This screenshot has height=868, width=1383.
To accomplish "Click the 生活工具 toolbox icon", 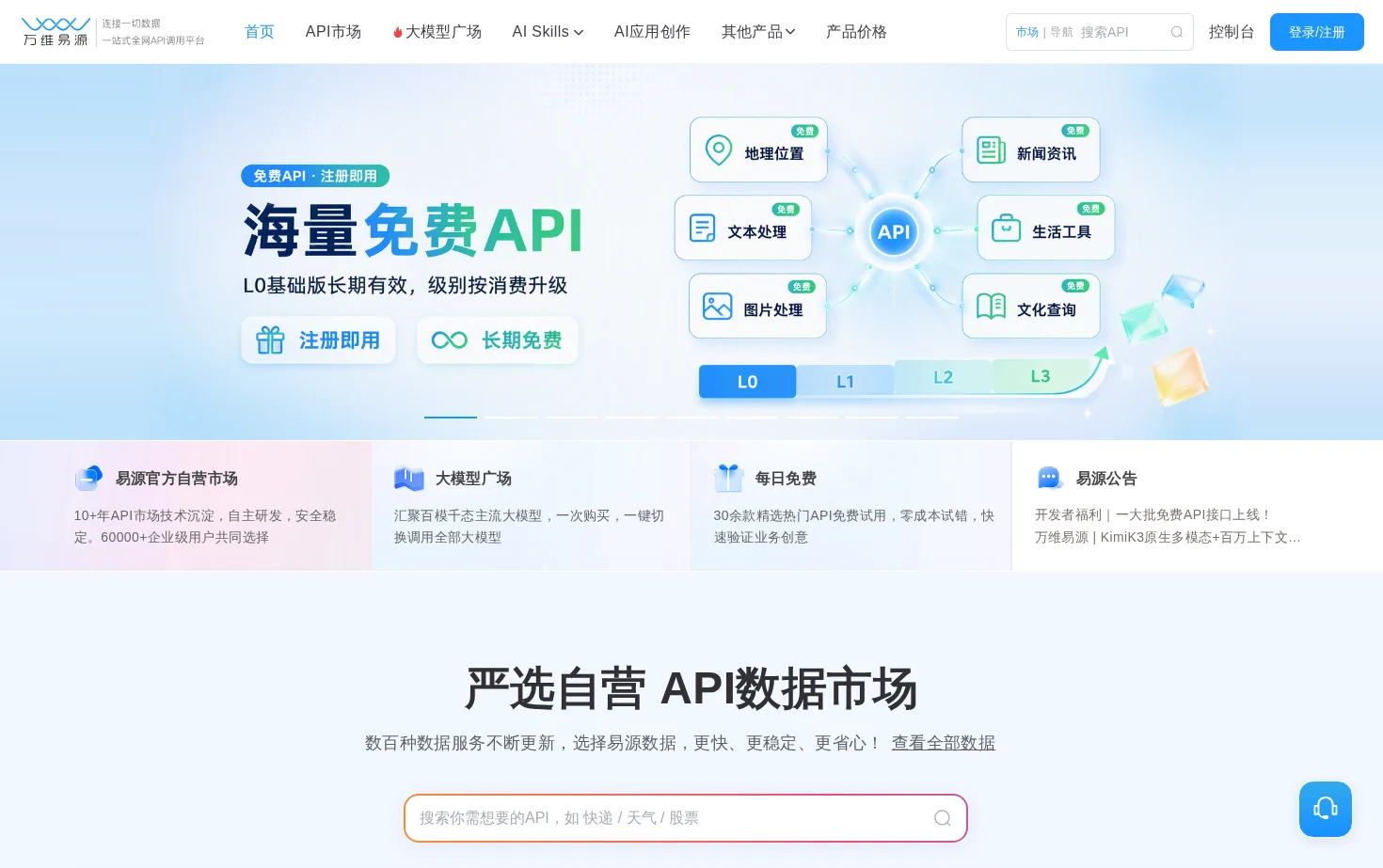I will click(1007, 229).
